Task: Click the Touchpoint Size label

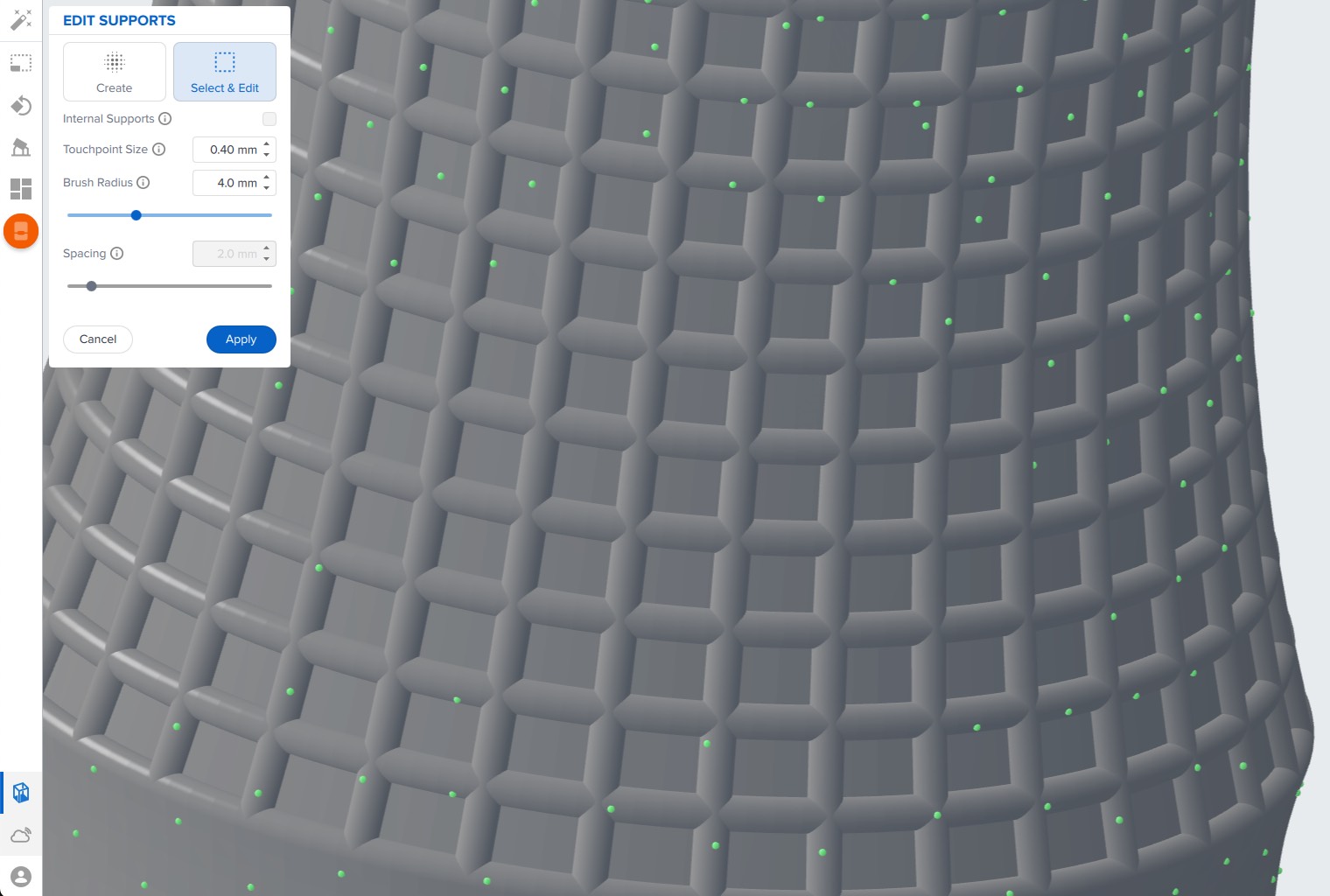Action: click(105, 150)
